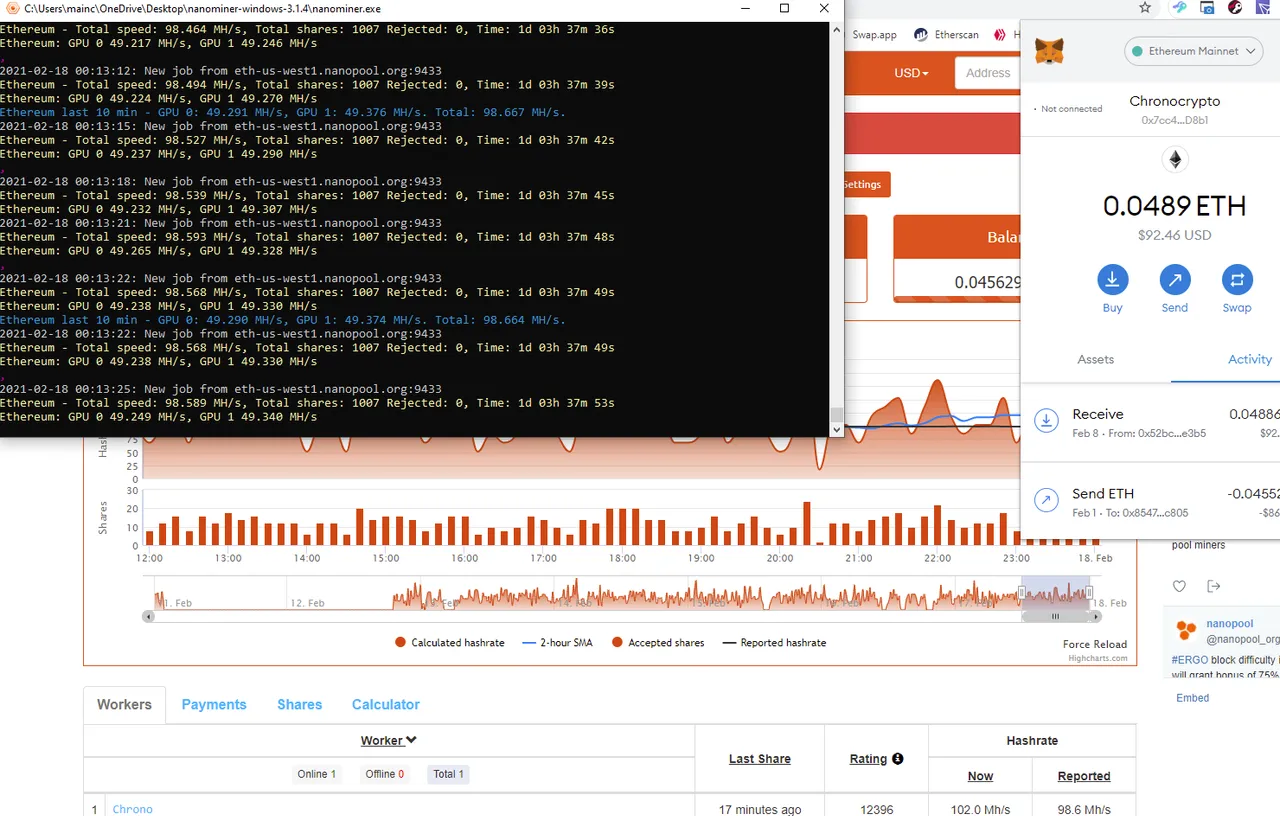Sort by the Now hashrate column
Screen dimensions: 1280x816
(x=981, y=776)
